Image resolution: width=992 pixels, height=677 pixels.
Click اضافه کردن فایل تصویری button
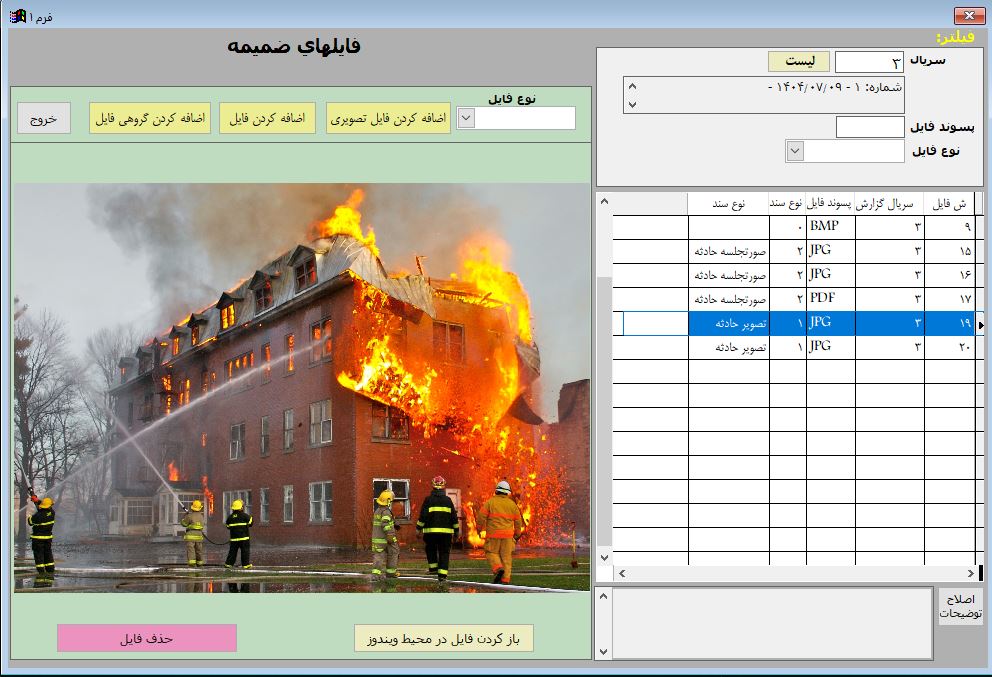click(388, 118)
